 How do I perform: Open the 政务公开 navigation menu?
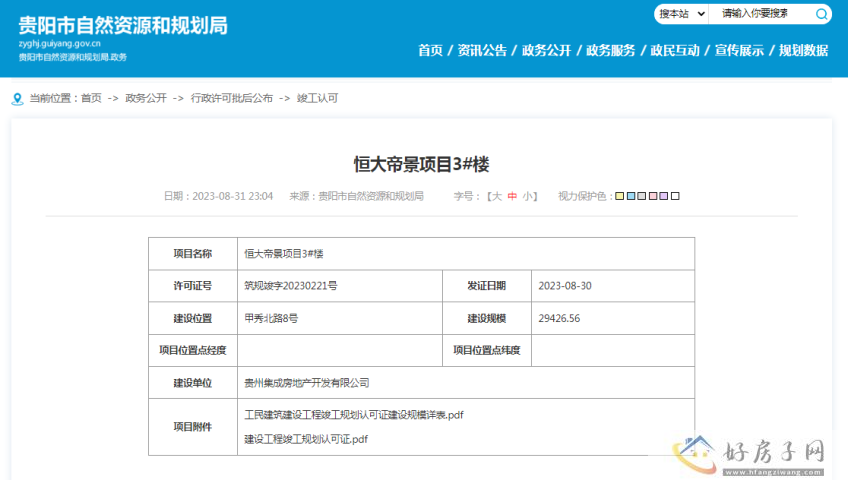[546, 51]
